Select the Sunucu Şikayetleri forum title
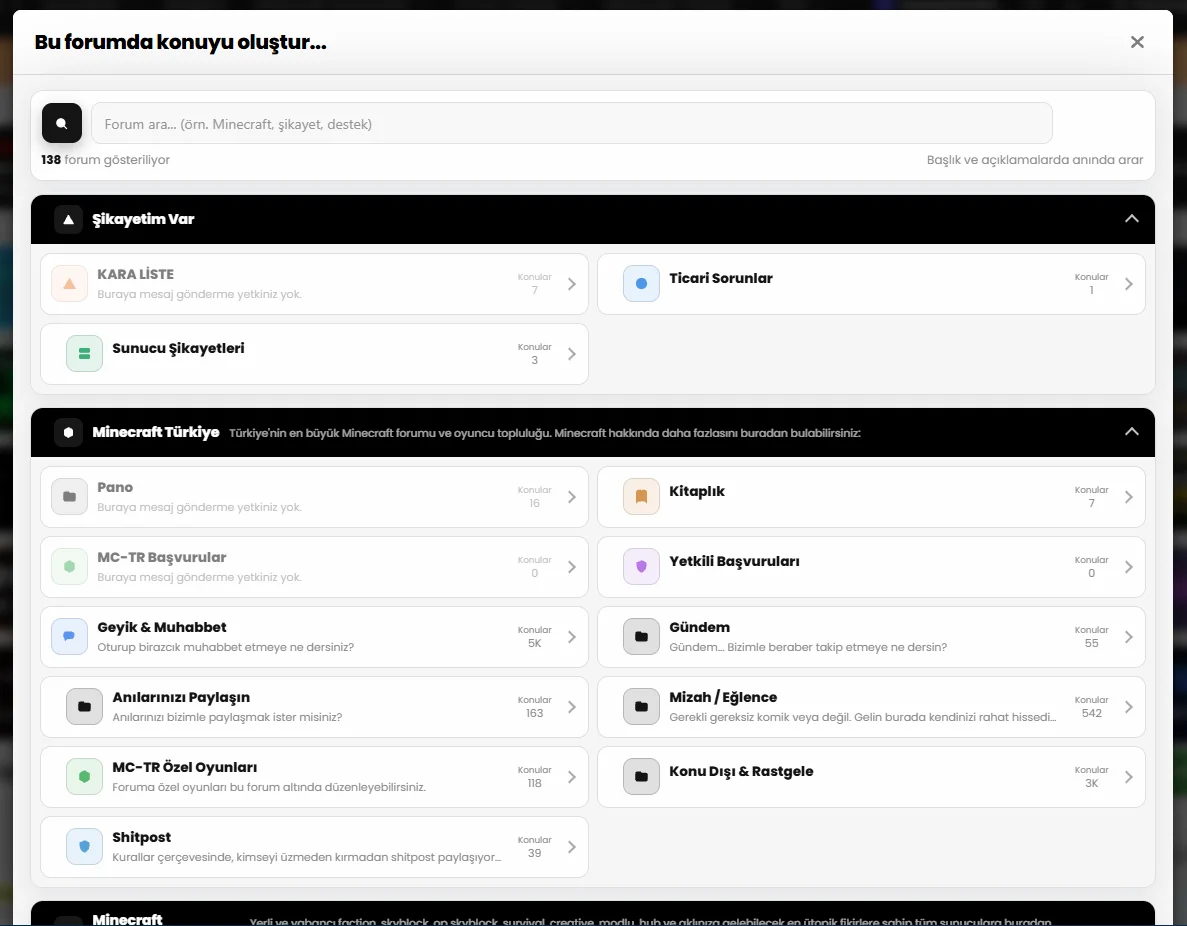1187x926 pixels. pyautogui.click(x=178, y=348)
